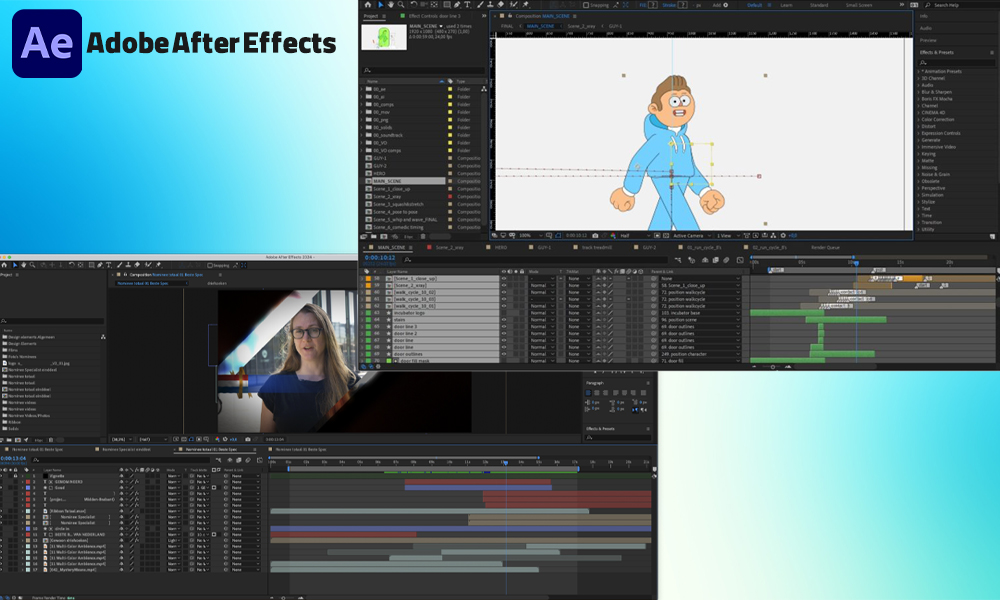1000x600 pixels.
Task: Open the 1 View layout dropdown
Action: (727, 235)
